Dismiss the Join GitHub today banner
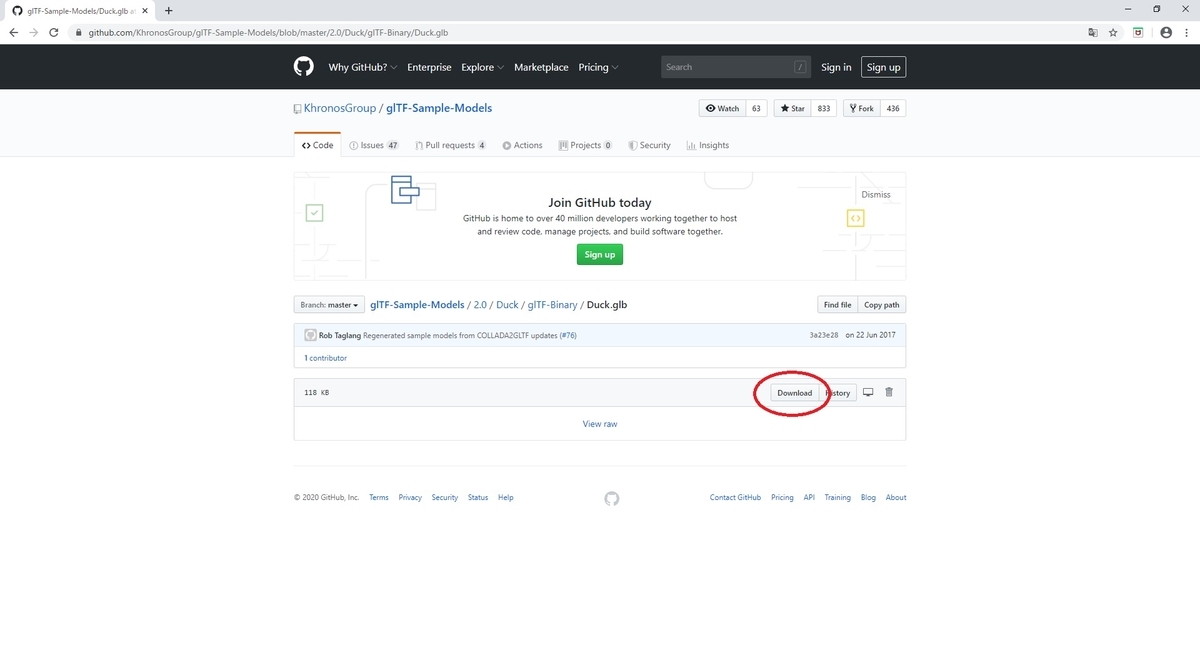This screenshot has height=650, width=1200. tap(875, 195)
